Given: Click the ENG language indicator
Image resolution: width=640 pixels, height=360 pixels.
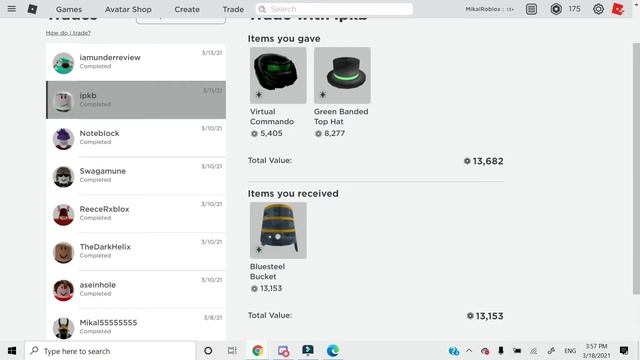Looking at the screenshot, I should 570,351.
